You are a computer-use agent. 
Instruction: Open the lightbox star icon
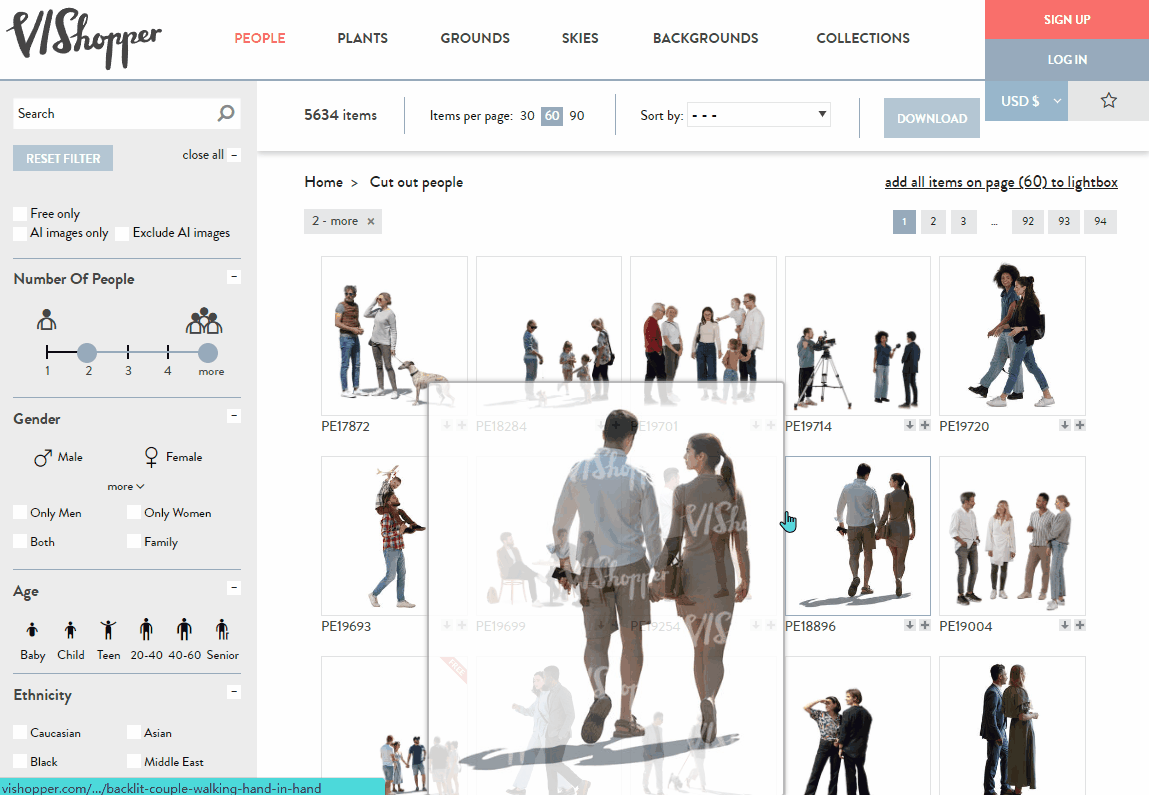tap(1108, 100)
